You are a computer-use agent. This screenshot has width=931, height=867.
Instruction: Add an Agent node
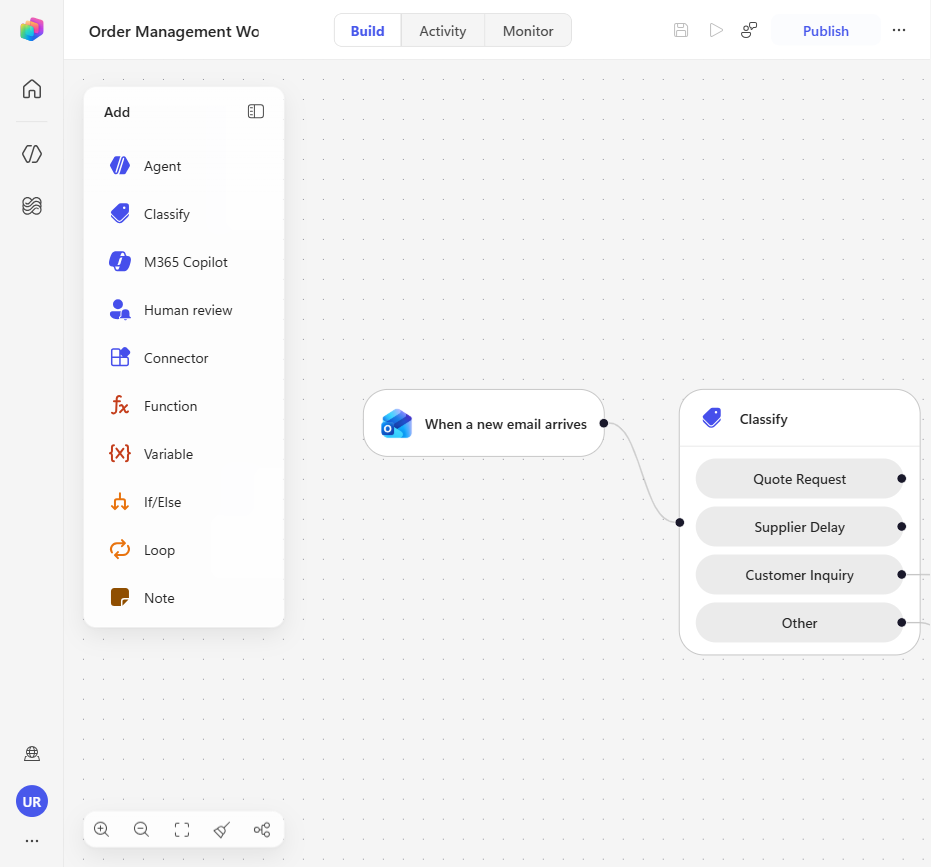(184, 166)
